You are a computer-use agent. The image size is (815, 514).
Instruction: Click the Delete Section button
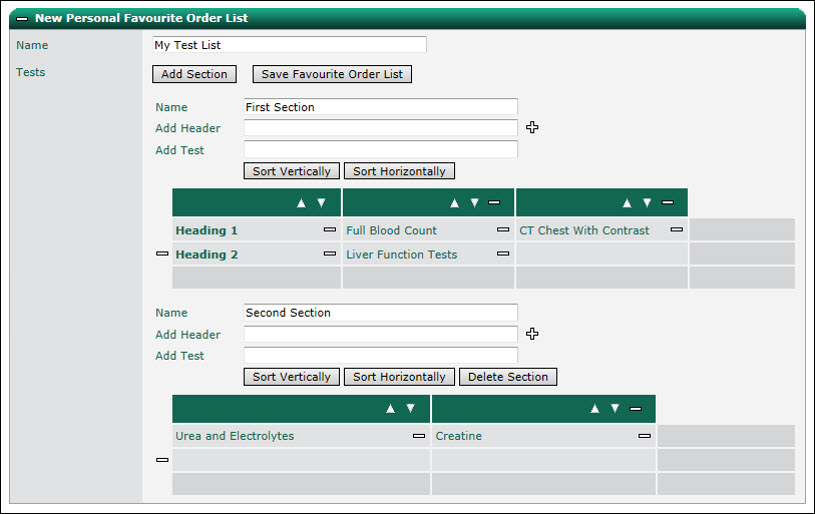[x=508, y=377]
